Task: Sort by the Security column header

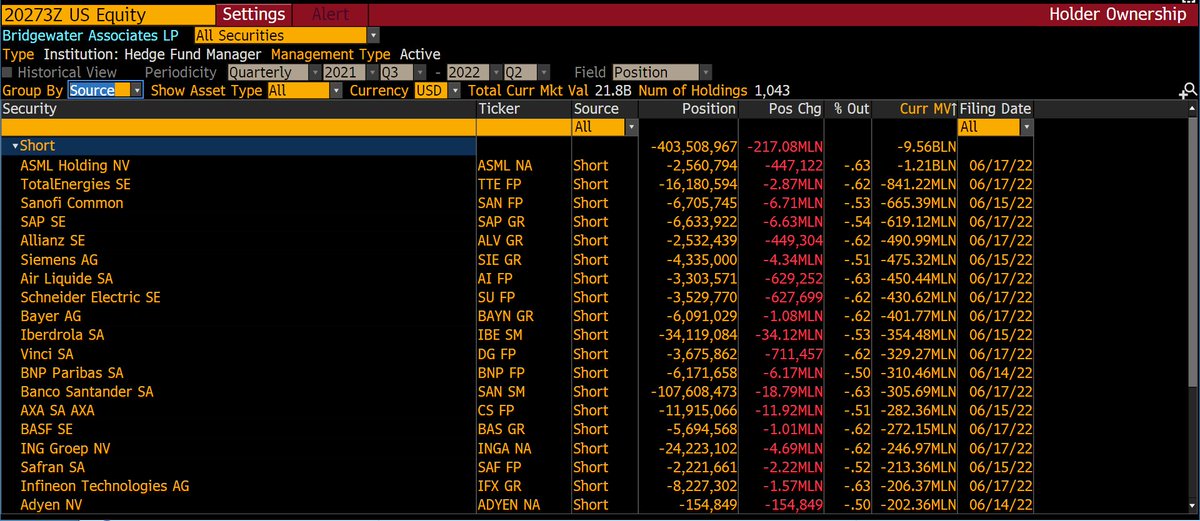Action: click(238, 108)
